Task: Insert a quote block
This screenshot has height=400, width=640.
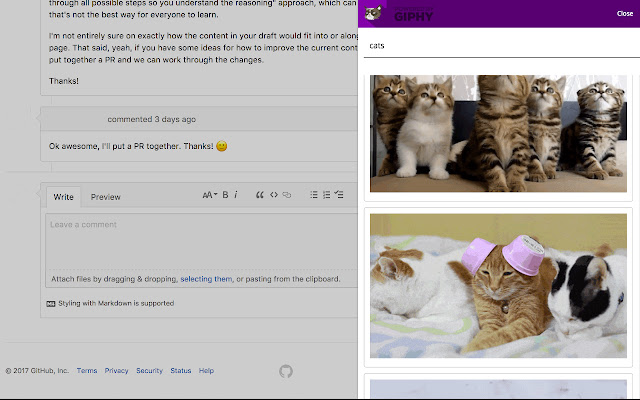Action: 260,195
